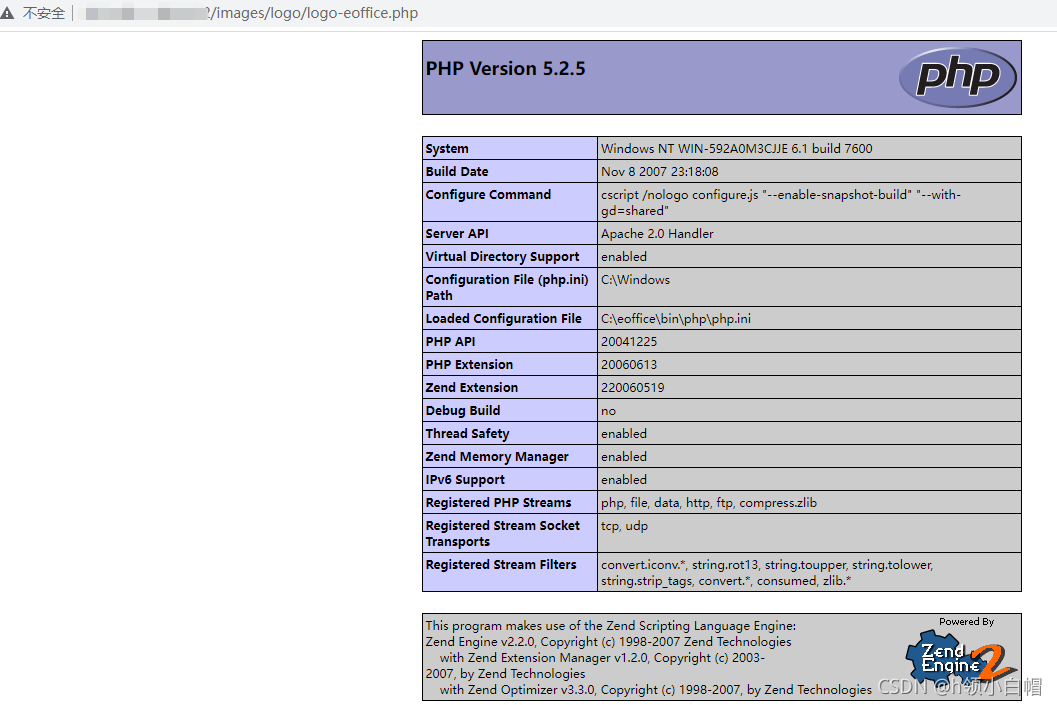Click the "Loaded Configuration File" label
1057x705 pixels.
click(x=504, y=318)
